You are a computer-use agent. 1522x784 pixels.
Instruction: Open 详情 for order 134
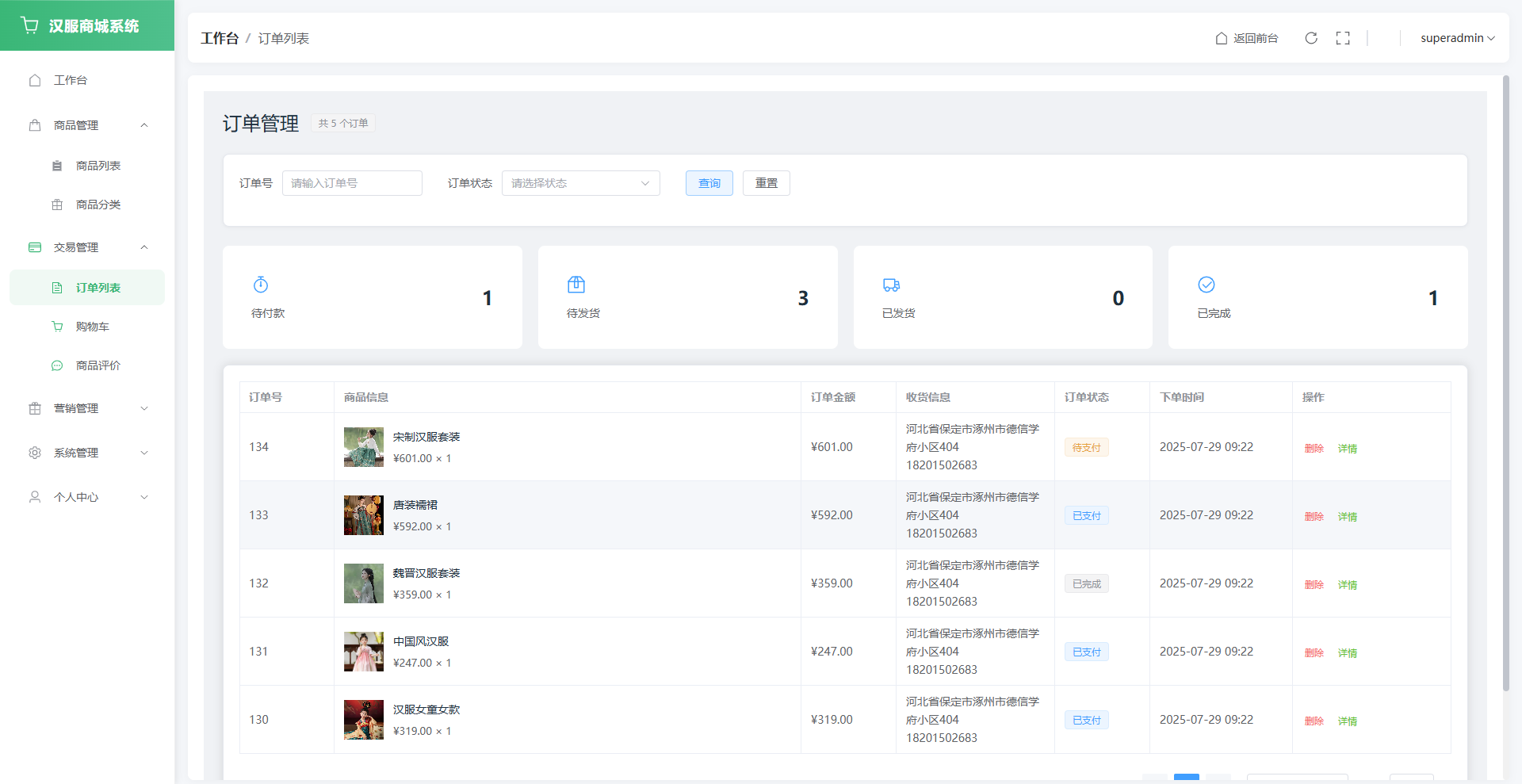click(1347, 449)
